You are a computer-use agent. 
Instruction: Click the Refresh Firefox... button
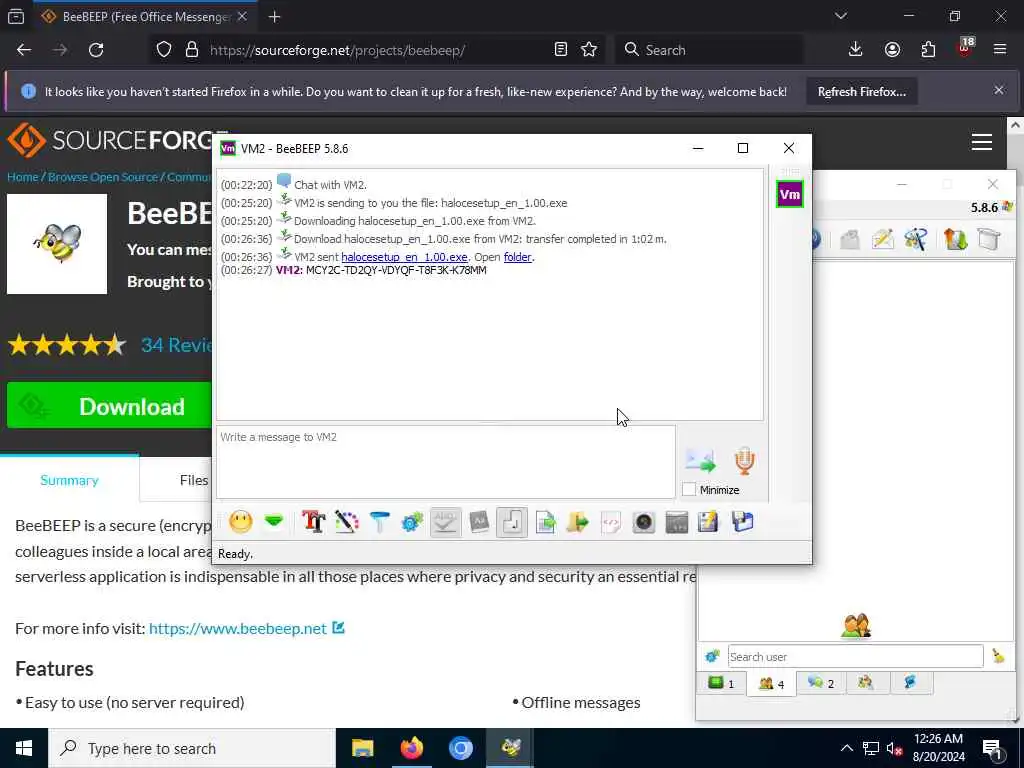tap(861, 92)
